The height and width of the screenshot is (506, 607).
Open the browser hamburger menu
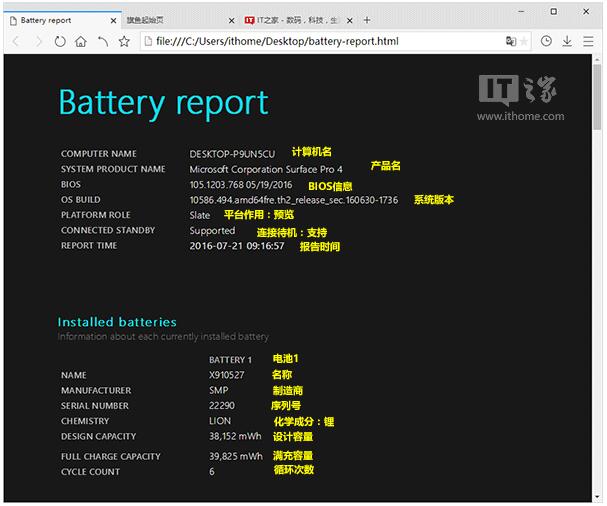(588, 41)
